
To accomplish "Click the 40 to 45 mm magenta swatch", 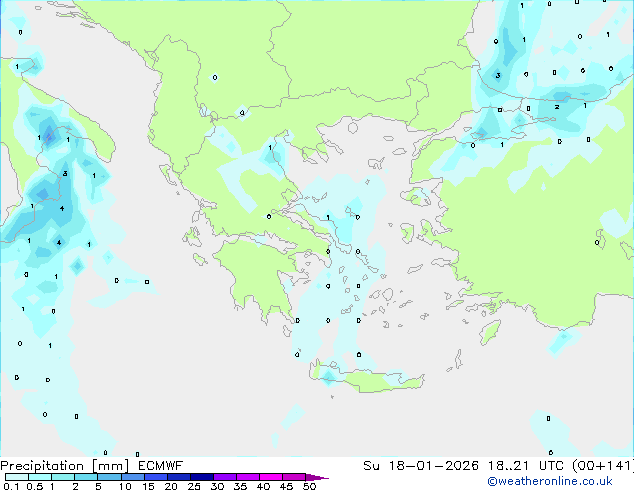I will tap(271, 477).
